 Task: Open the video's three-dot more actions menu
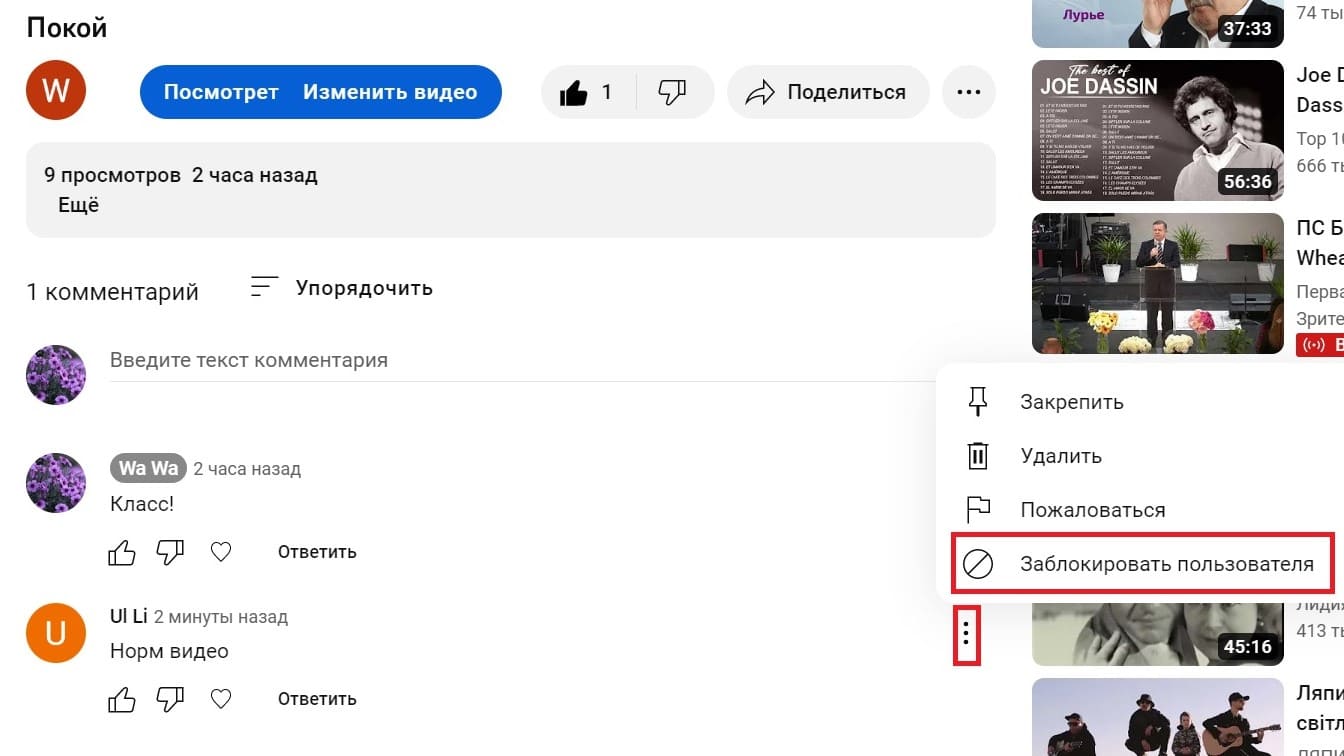tap(968, 93)
